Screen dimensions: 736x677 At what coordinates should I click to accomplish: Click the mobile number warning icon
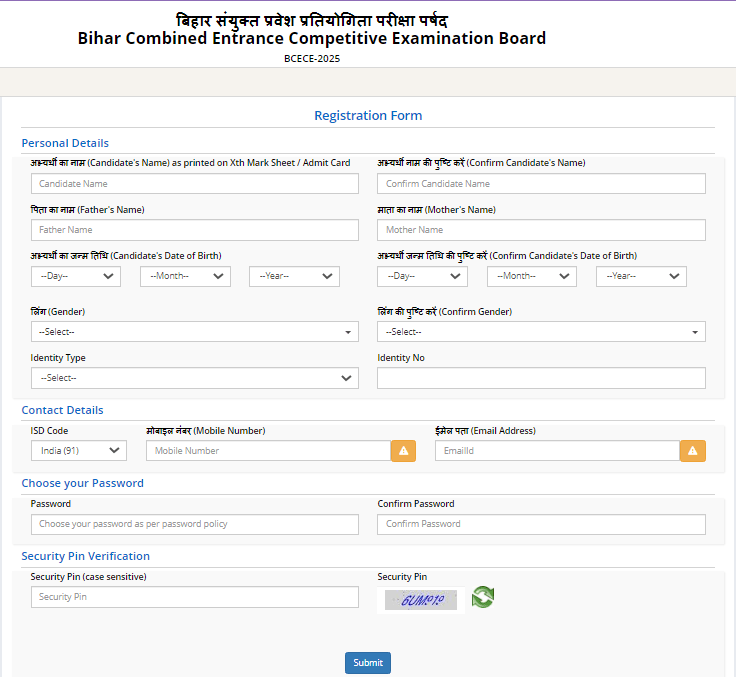pyautogui.click(x=403, y=451)
